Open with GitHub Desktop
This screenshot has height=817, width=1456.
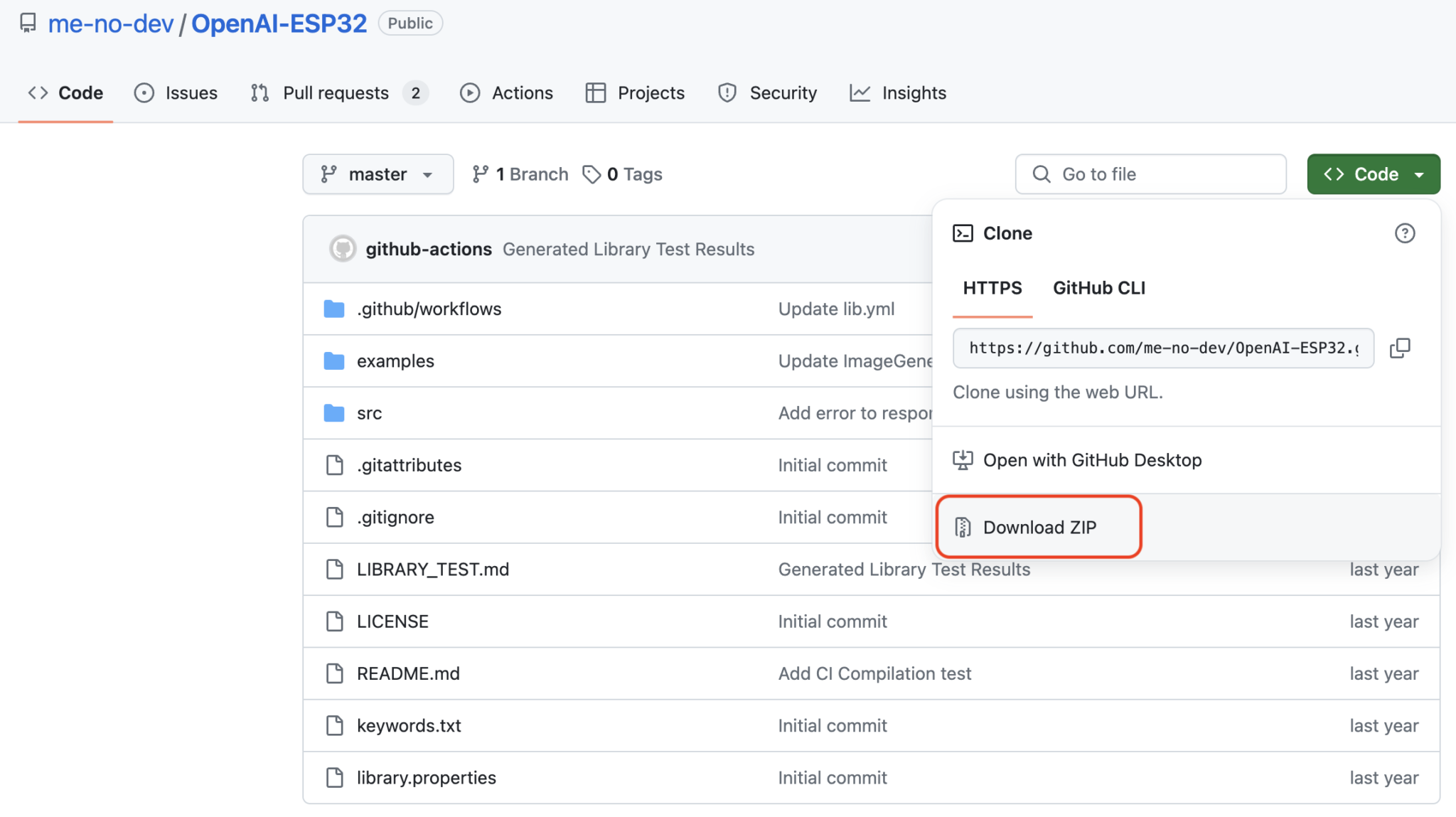(1093, 460)
